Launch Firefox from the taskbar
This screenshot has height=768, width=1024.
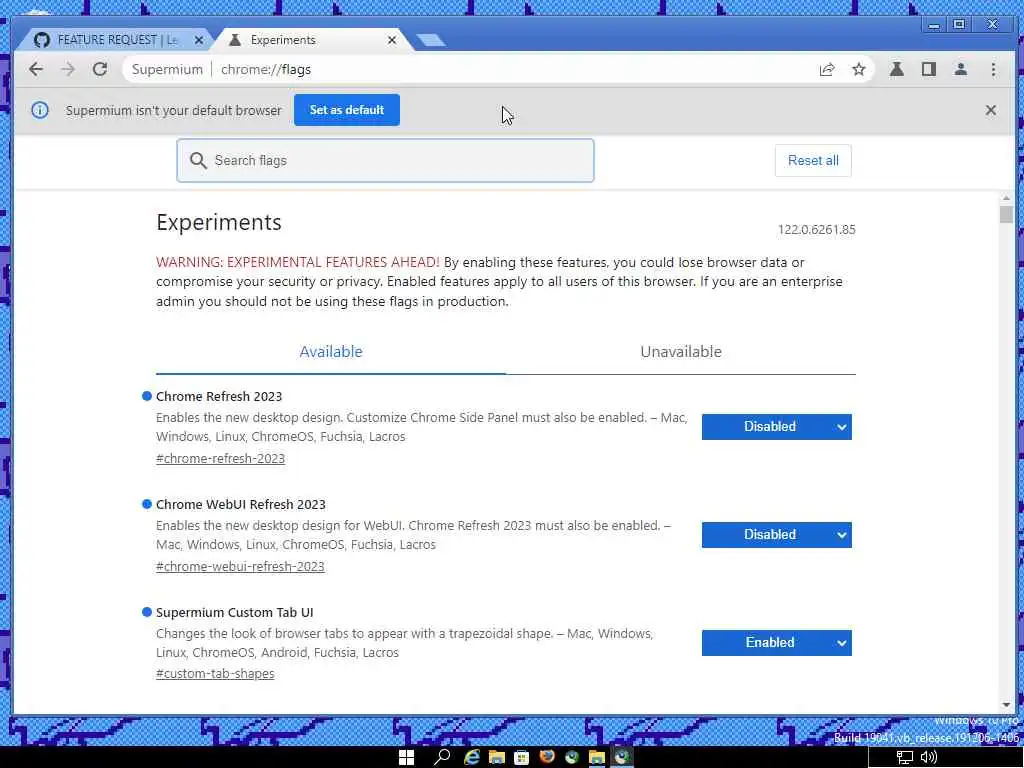[x=547, y=758]
